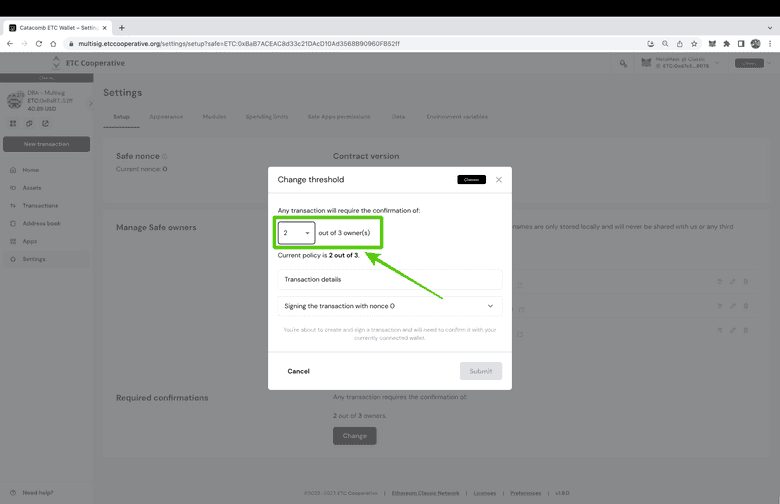The width and height of the screenshot is (780, 504).
Task: Click the browser share icon
Action: [680, 44]
